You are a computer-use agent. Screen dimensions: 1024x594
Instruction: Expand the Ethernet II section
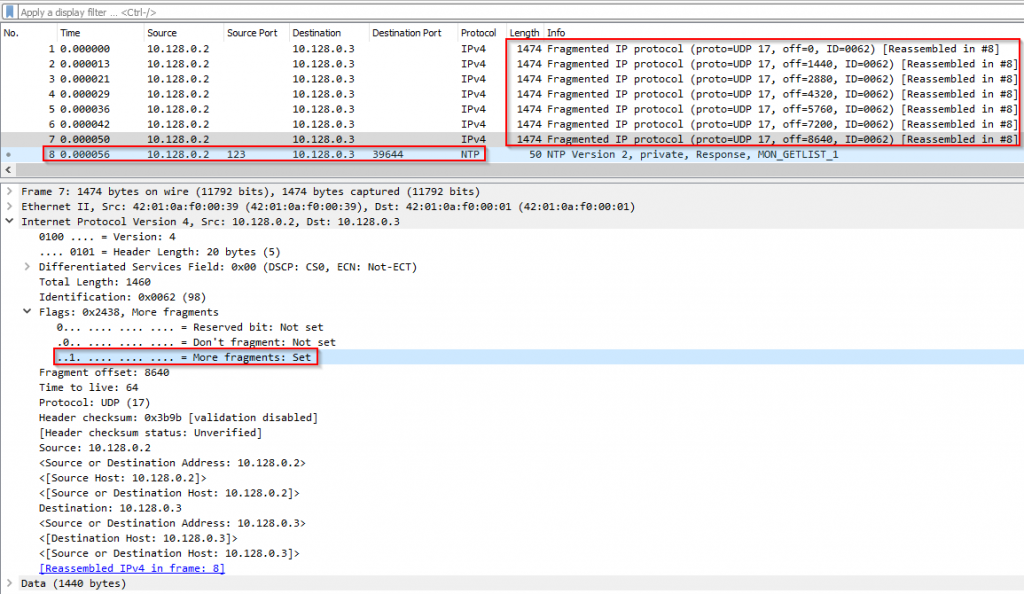click(9, 206)
